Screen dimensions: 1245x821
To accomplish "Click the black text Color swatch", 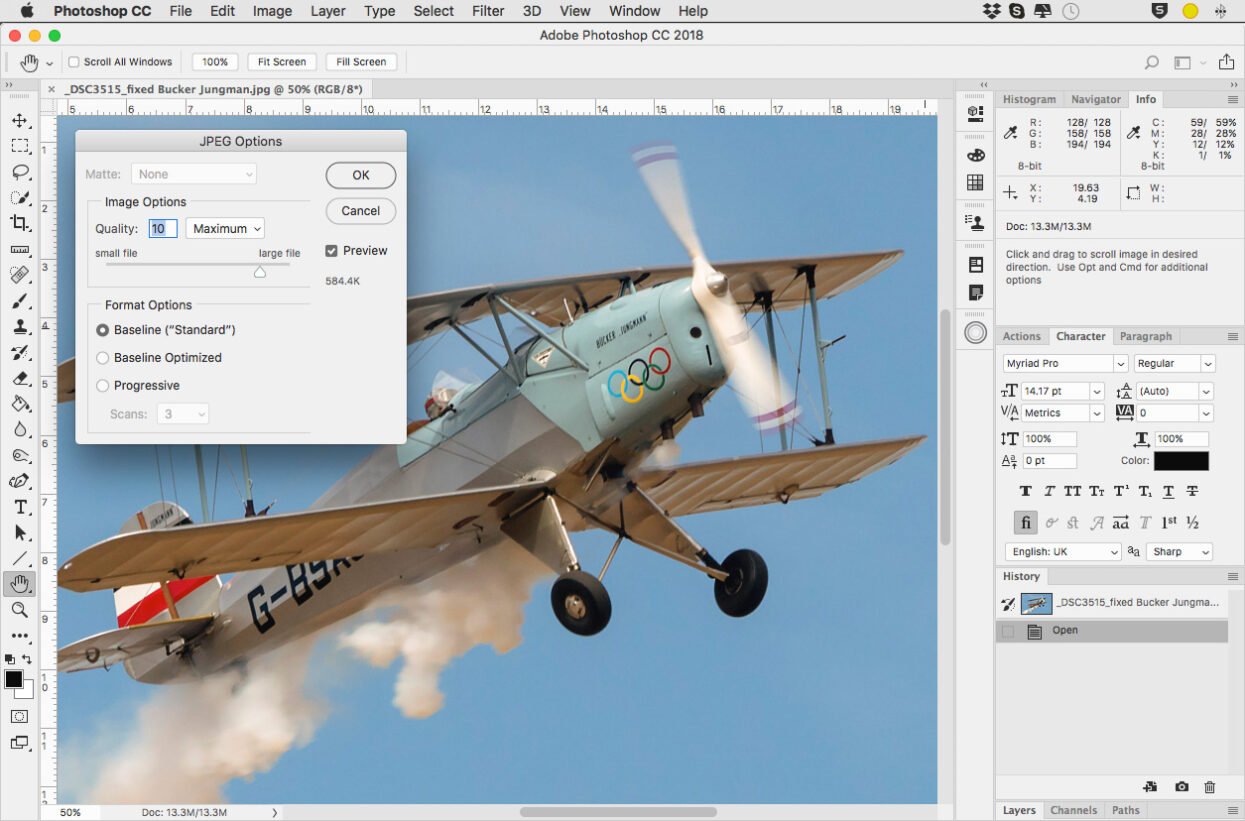I will pos(1181,461).
